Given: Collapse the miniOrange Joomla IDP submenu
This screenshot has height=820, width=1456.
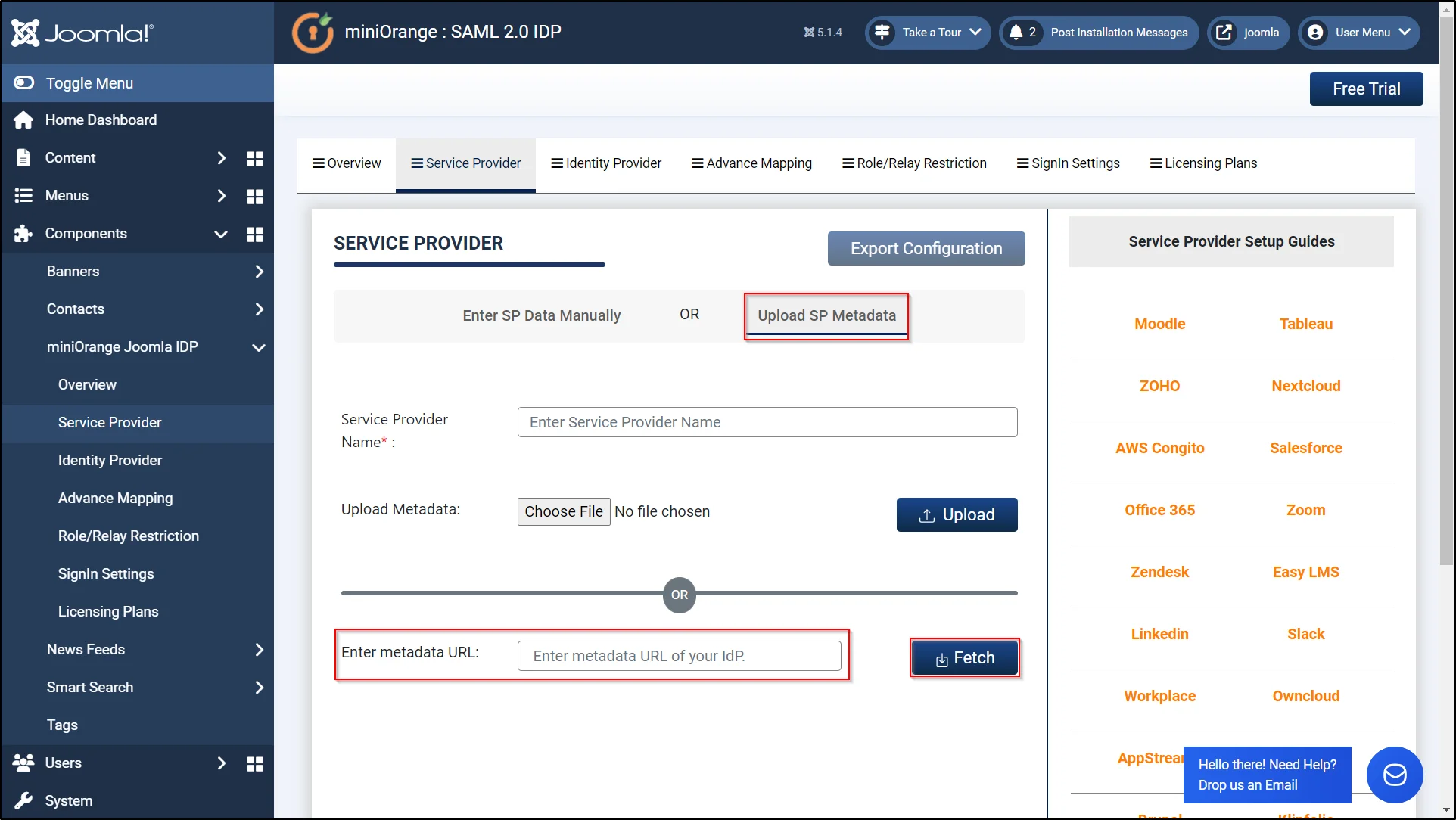Looking at the screenshot, I should coord(259,347).
